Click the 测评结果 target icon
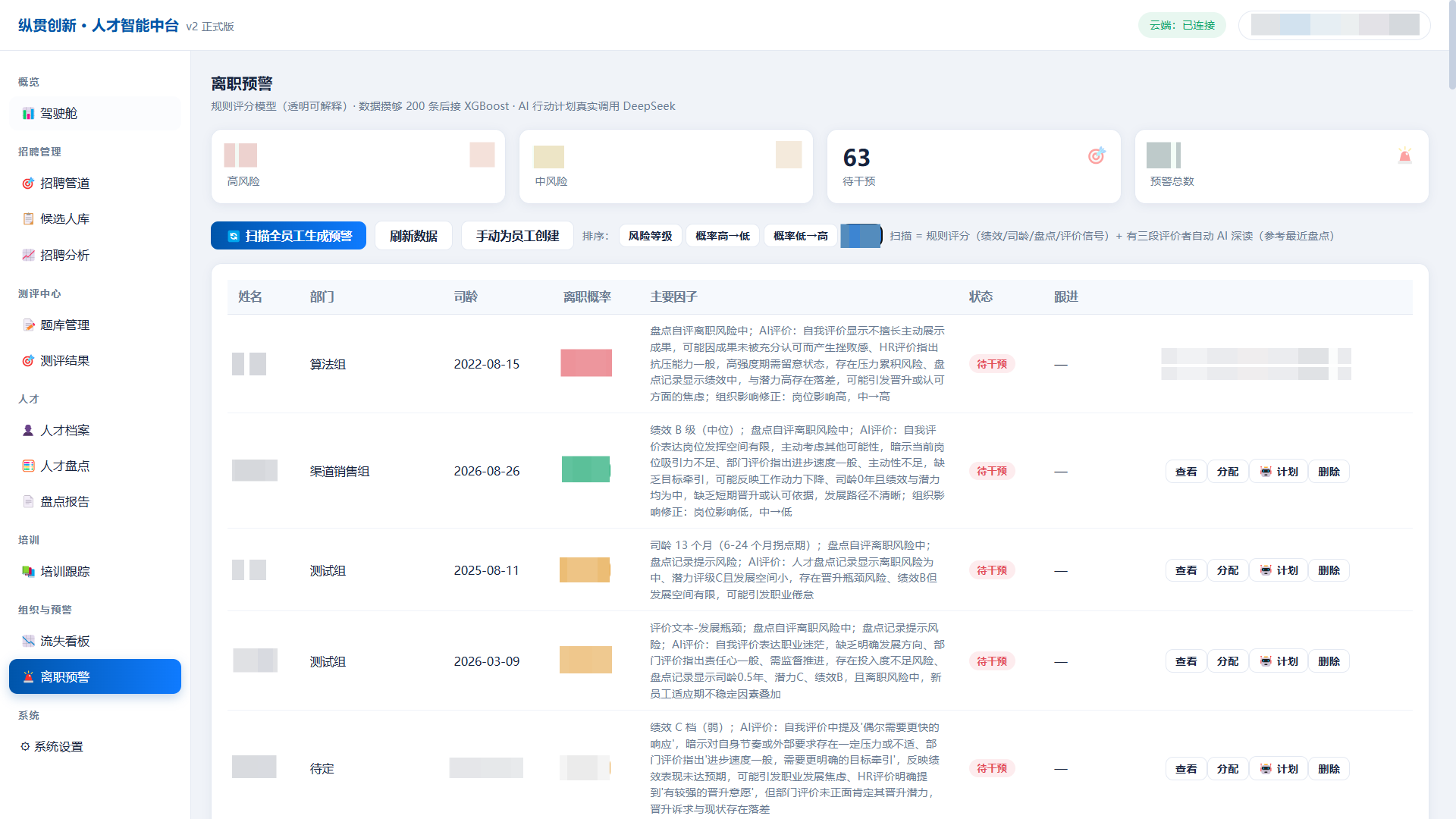 pyautogui.click(x=28, y=361)
